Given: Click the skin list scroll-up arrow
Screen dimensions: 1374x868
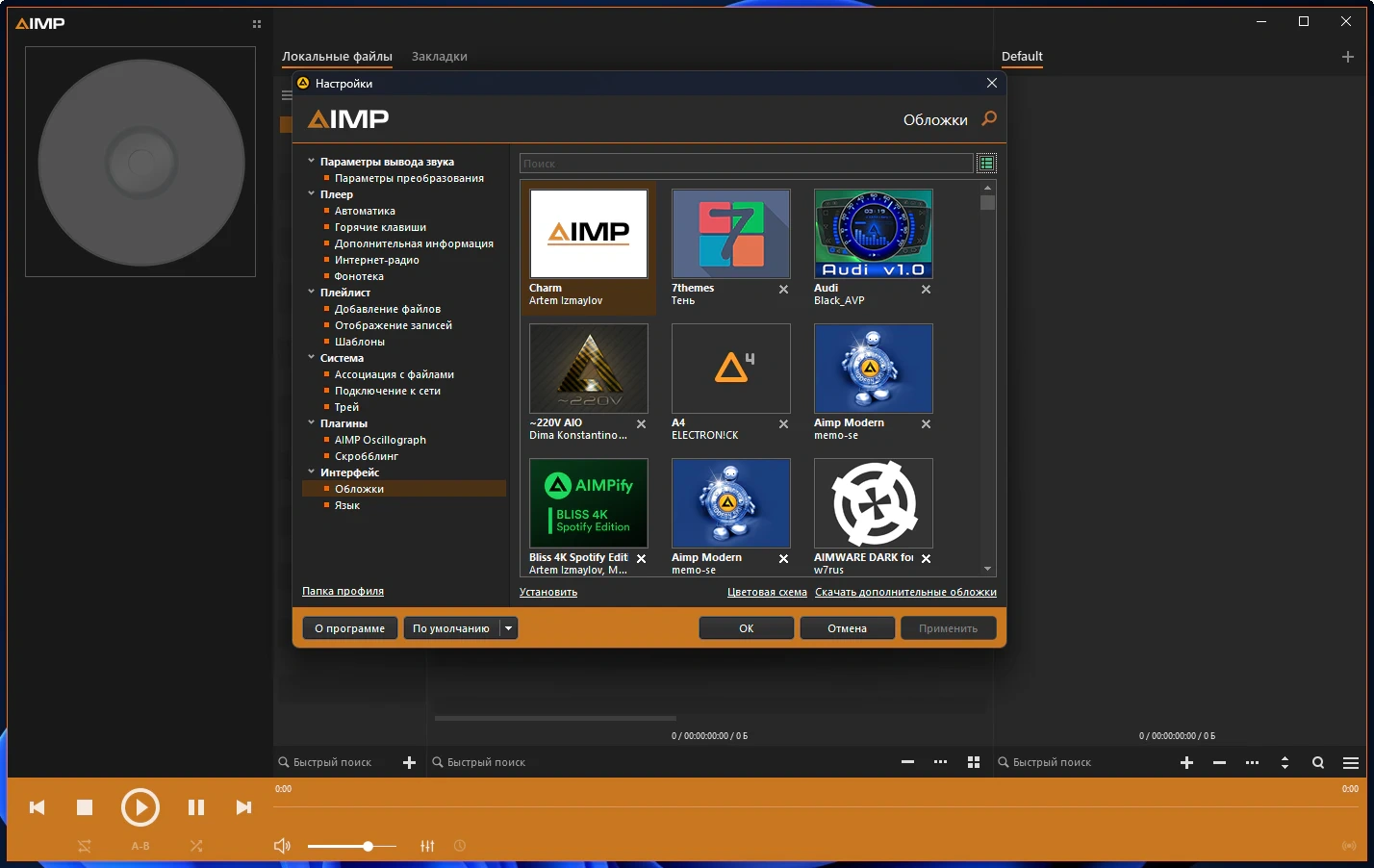Looking at the screenshot, I should point(987,189).
